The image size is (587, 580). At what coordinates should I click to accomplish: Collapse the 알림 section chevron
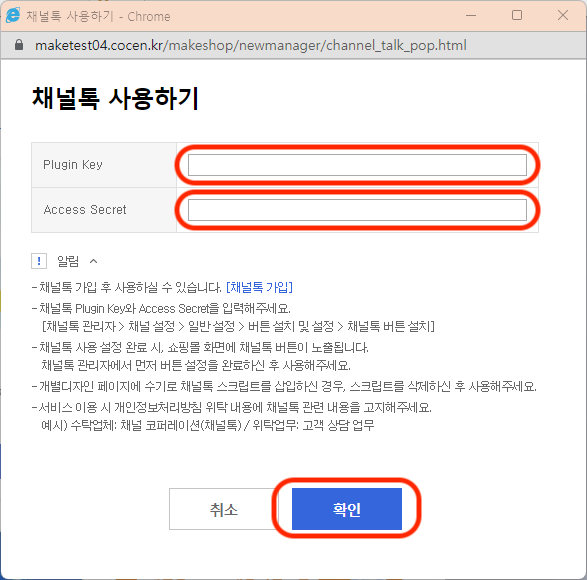pos(94,261)
